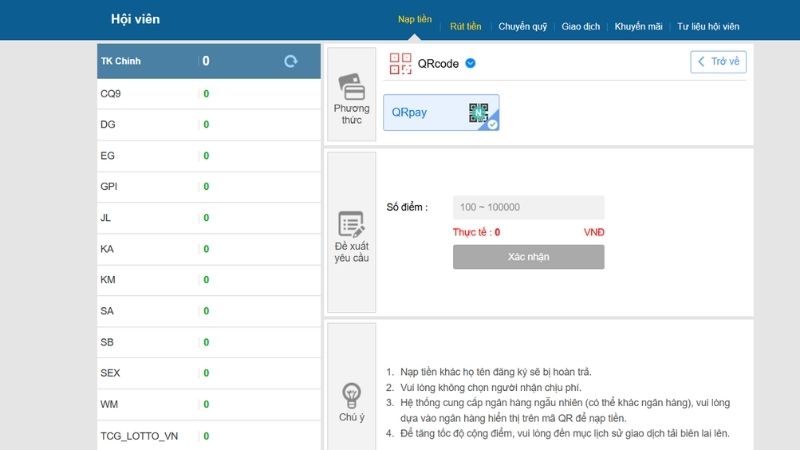The width and height of the screenshot is (800, 450).
Task: Click the Số điểm label
Action: [407, 207]
